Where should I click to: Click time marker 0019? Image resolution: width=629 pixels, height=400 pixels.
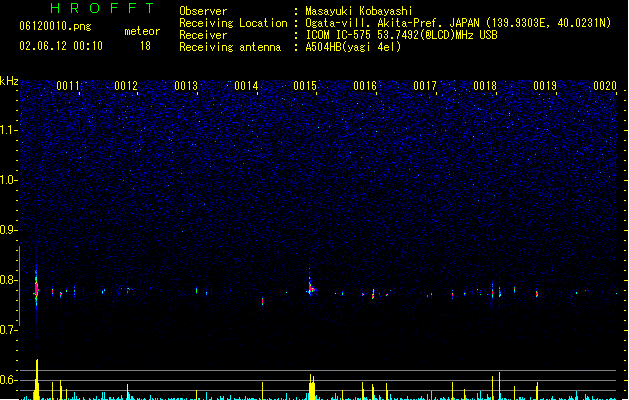click(x=545, y=86)
